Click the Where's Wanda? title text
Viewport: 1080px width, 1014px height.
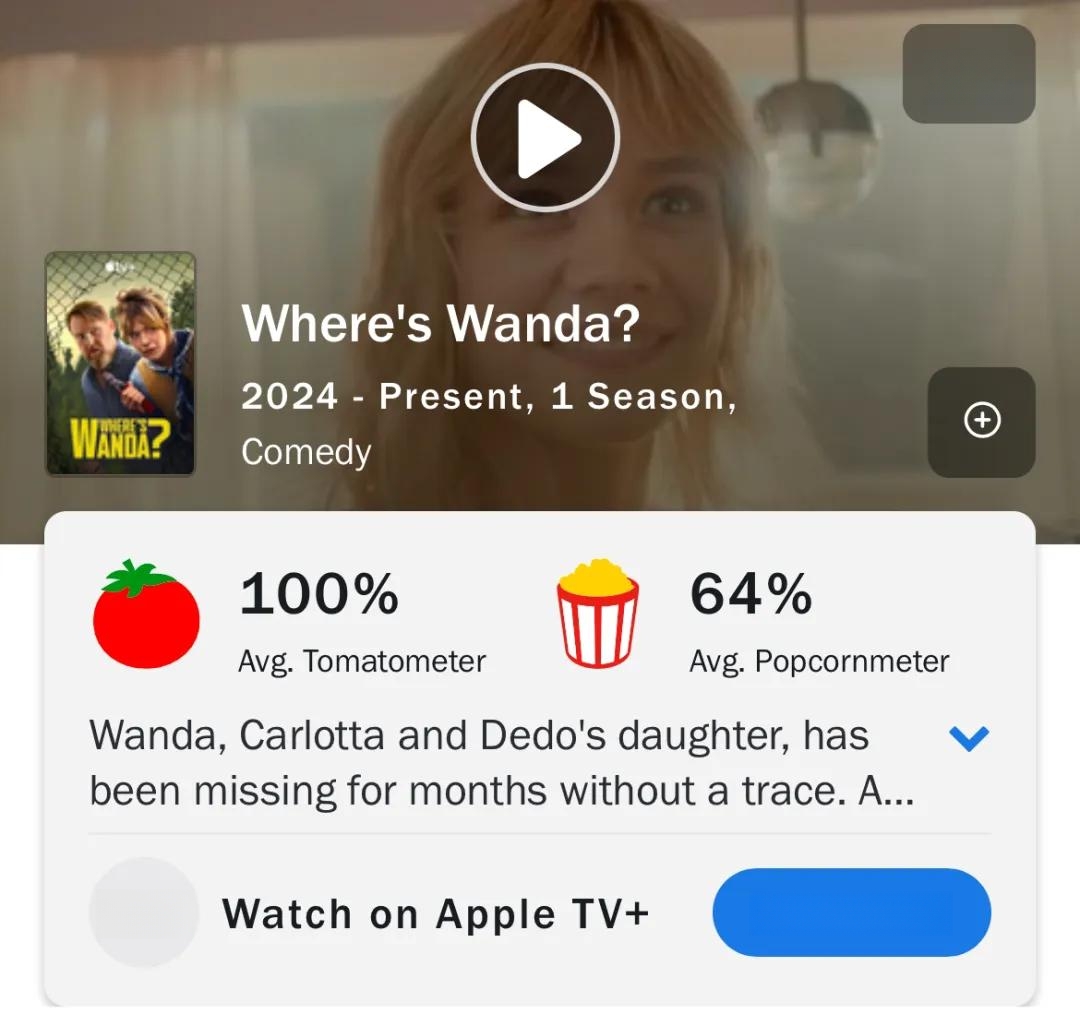[441, 324]
